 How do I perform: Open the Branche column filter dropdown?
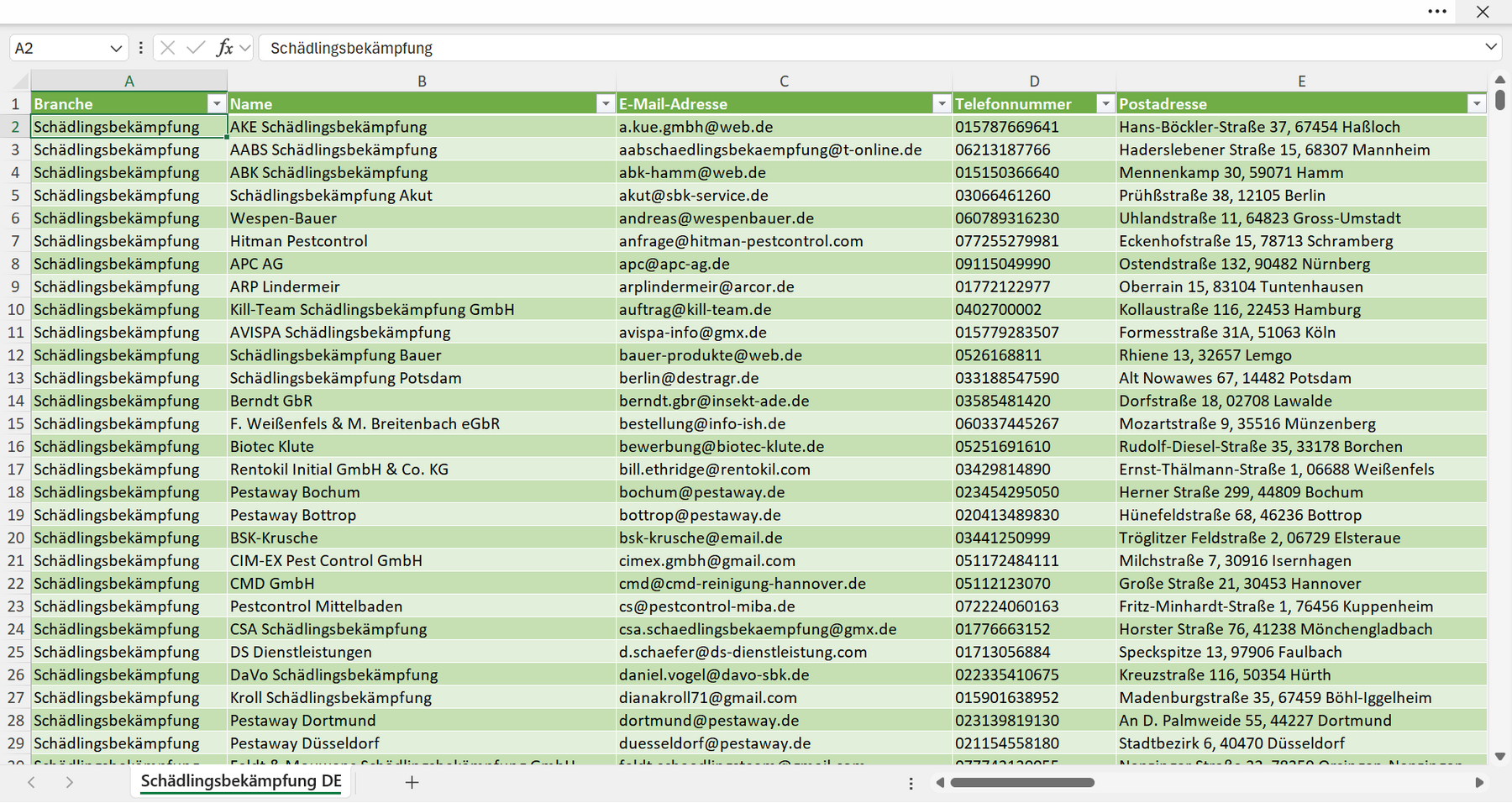(x=216, y=103)
